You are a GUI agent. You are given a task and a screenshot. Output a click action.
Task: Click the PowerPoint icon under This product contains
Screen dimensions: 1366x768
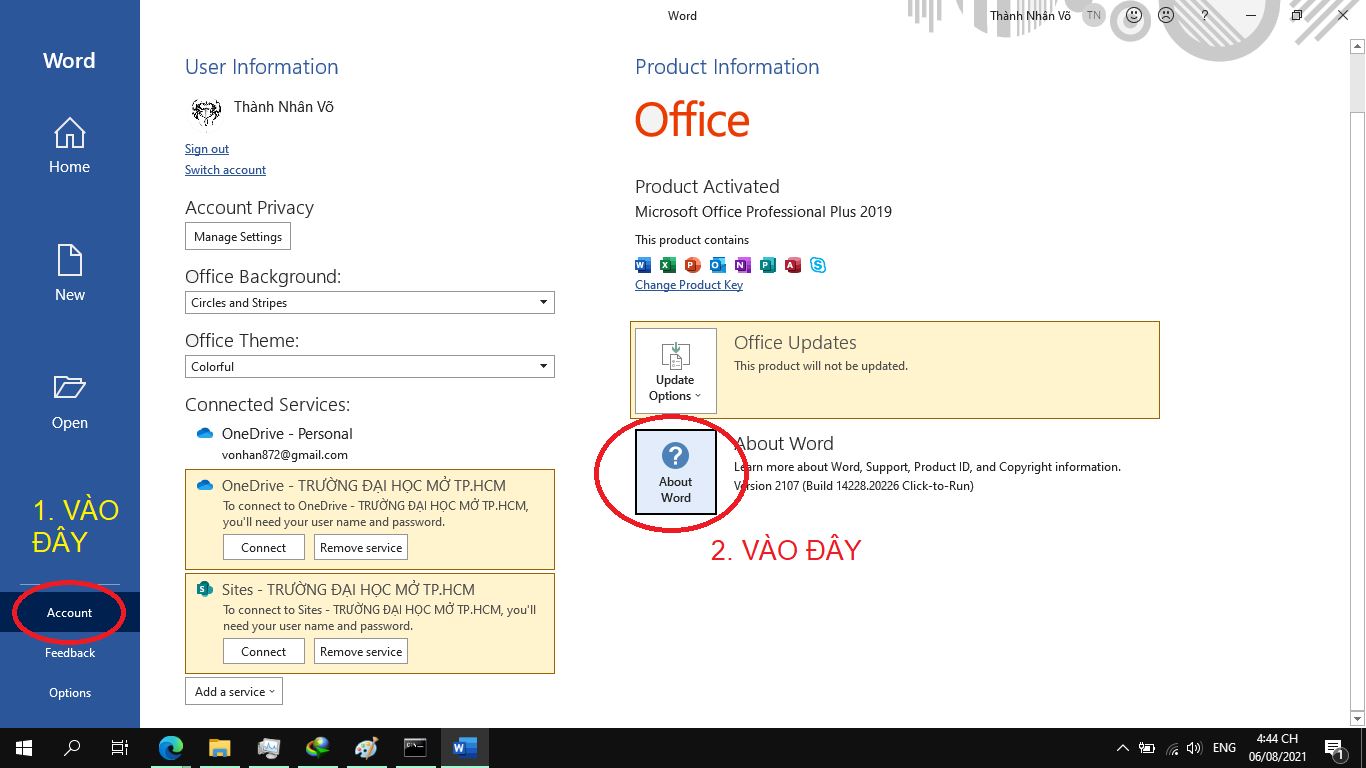pyautogui.click(x=692, y=265)
